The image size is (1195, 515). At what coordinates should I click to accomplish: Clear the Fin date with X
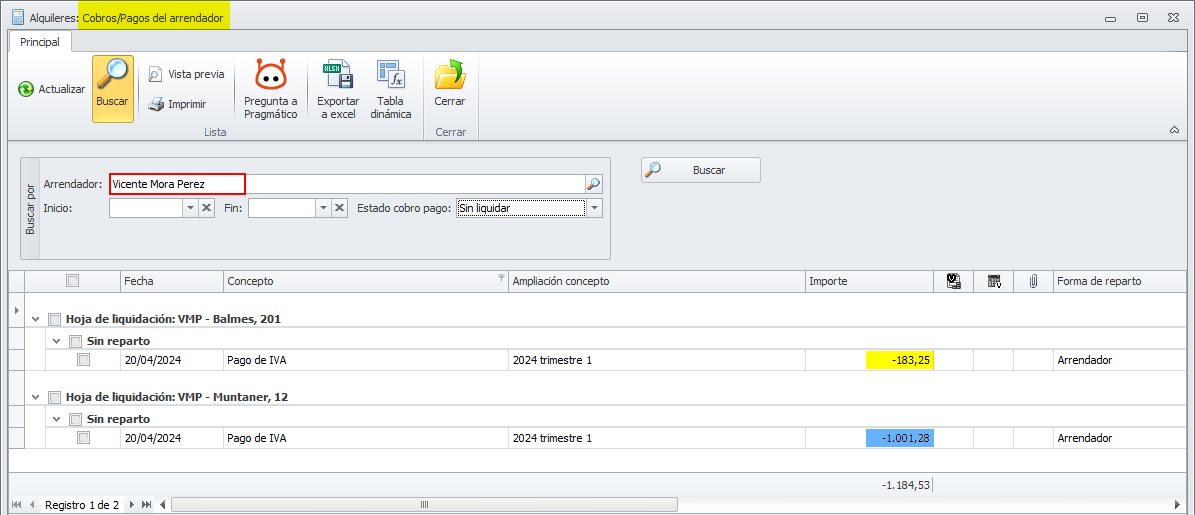(341, 208)
